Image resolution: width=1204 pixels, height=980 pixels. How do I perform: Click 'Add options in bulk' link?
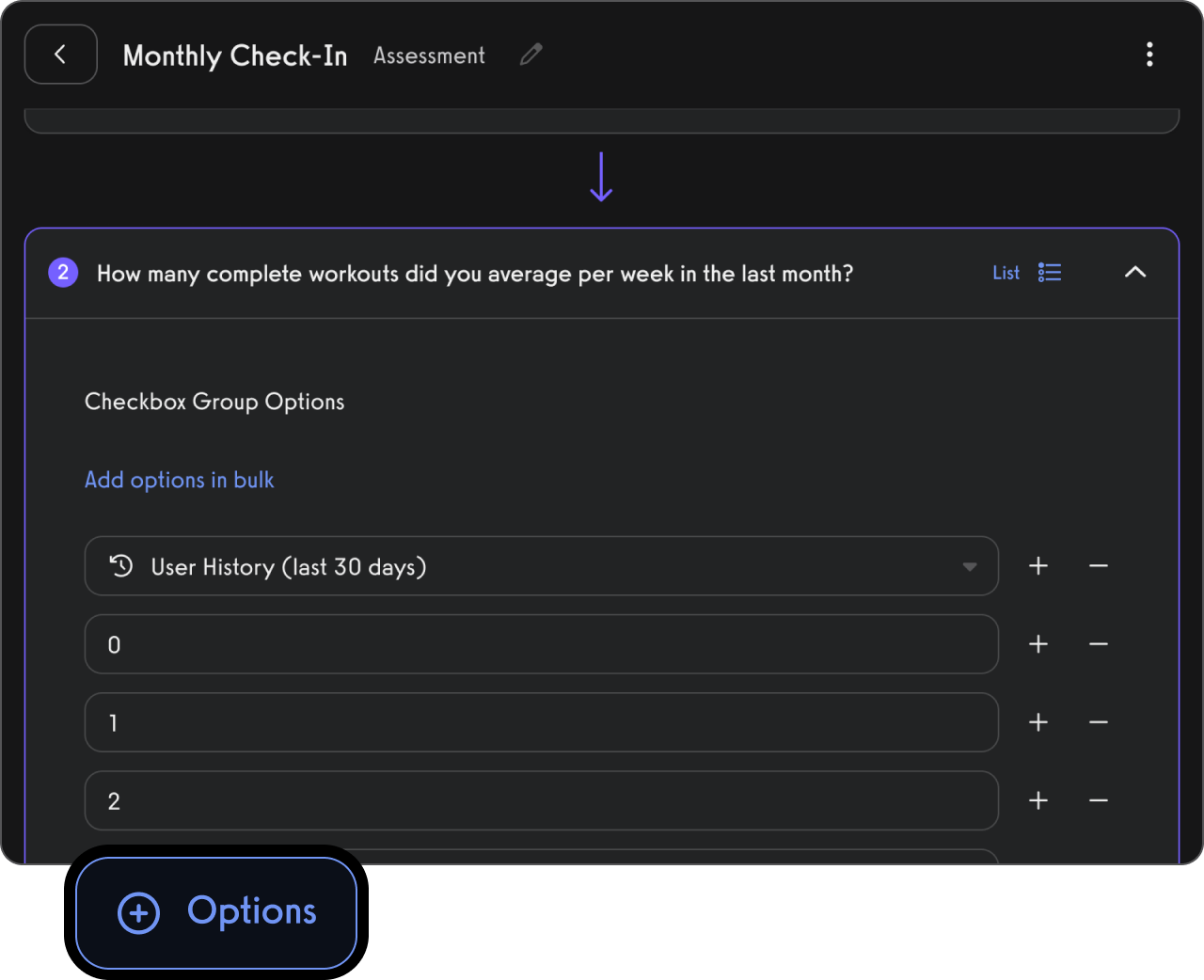click(x=180, y=480)
